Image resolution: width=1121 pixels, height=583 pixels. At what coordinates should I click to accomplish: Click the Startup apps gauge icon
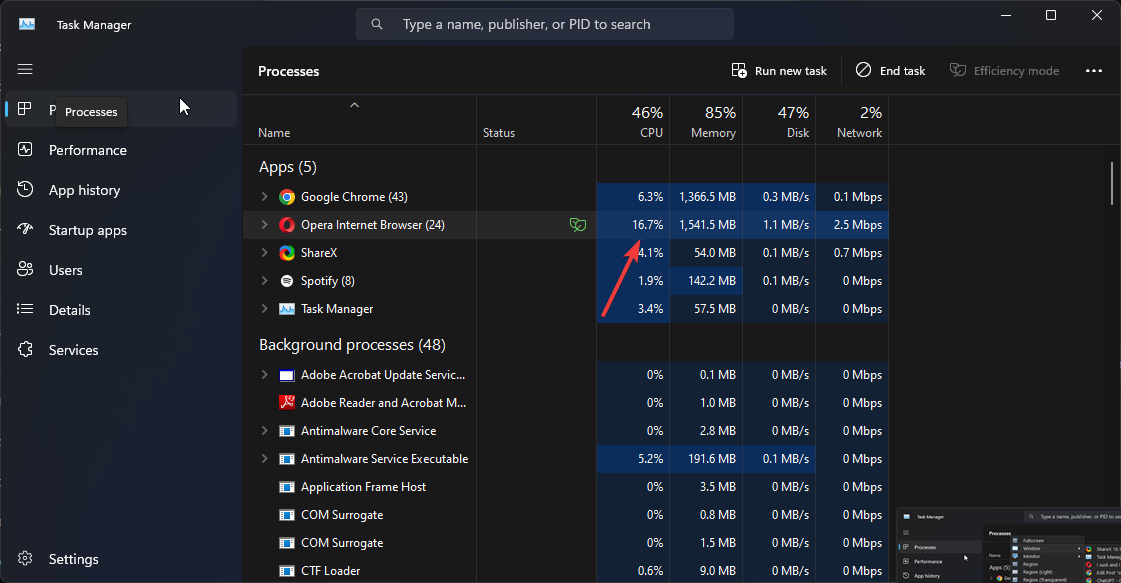[x=25, y=229]
